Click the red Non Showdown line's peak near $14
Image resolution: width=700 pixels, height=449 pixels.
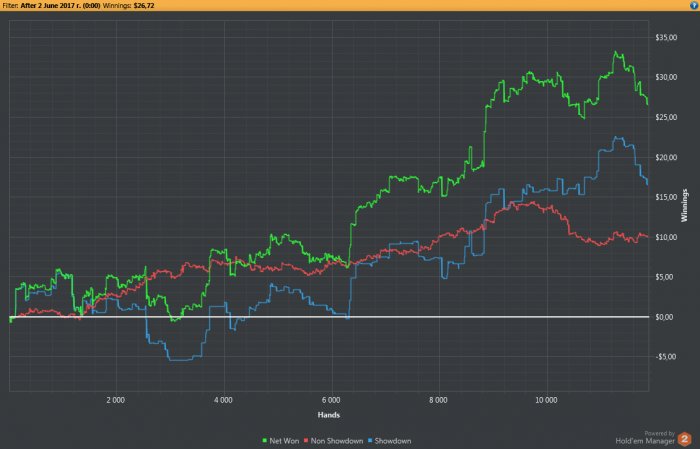[531, 203]
